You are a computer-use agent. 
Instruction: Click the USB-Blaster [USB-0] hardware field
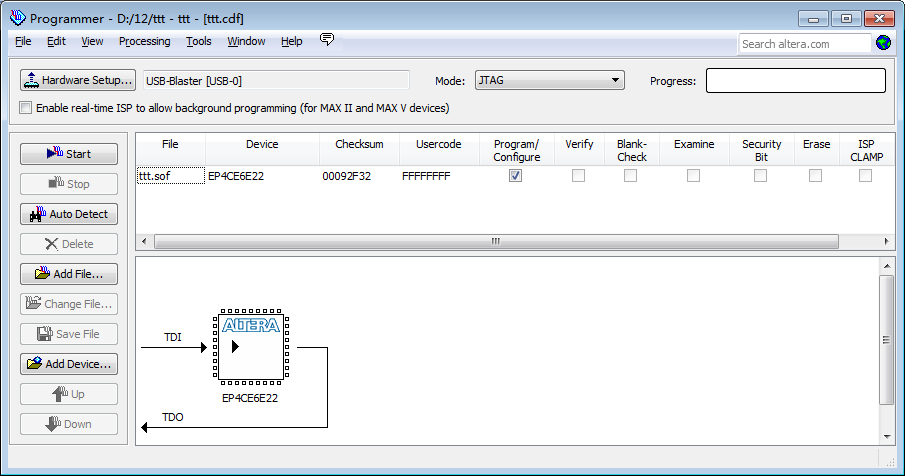pos(276,81)
